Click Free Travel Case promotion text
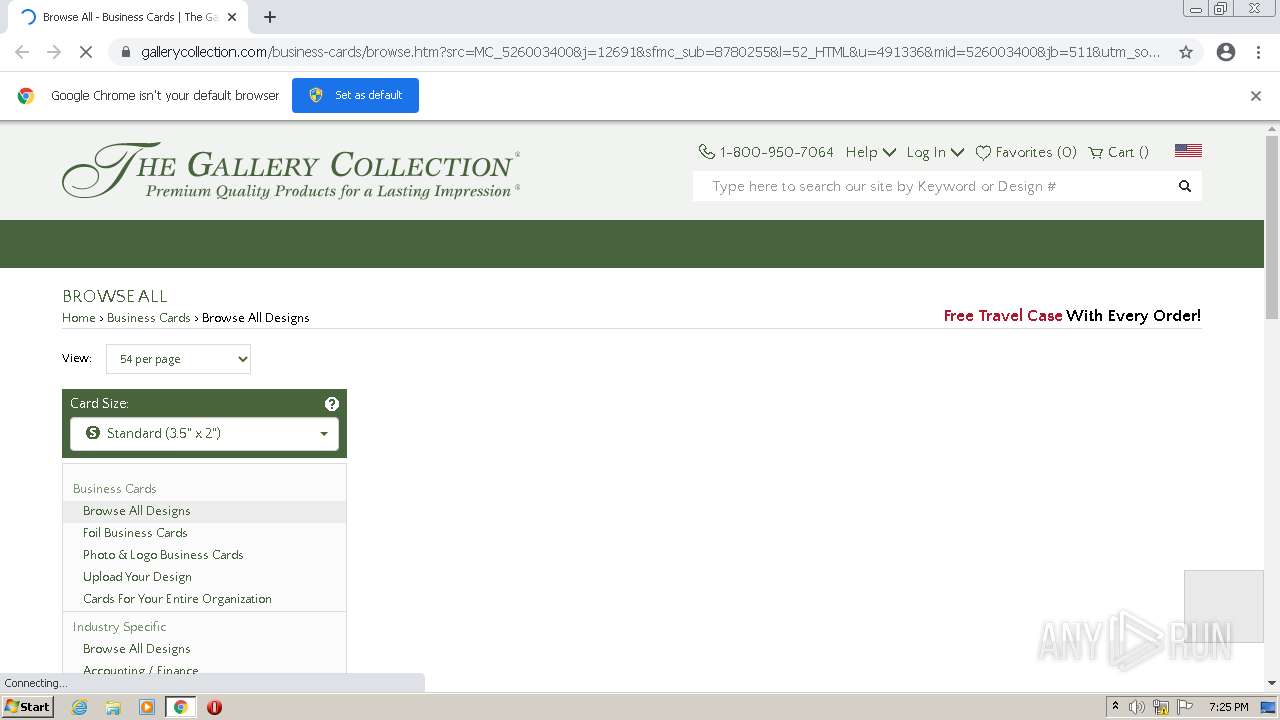 [x=1003, y=316]
